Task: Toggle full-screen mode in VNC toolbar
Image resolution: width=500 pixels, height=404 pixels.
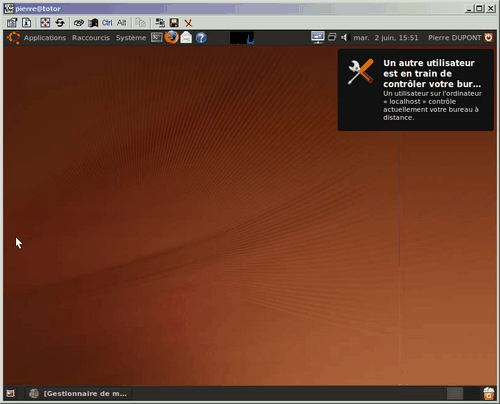Action: pyautogui.click(x=45, y=23)
